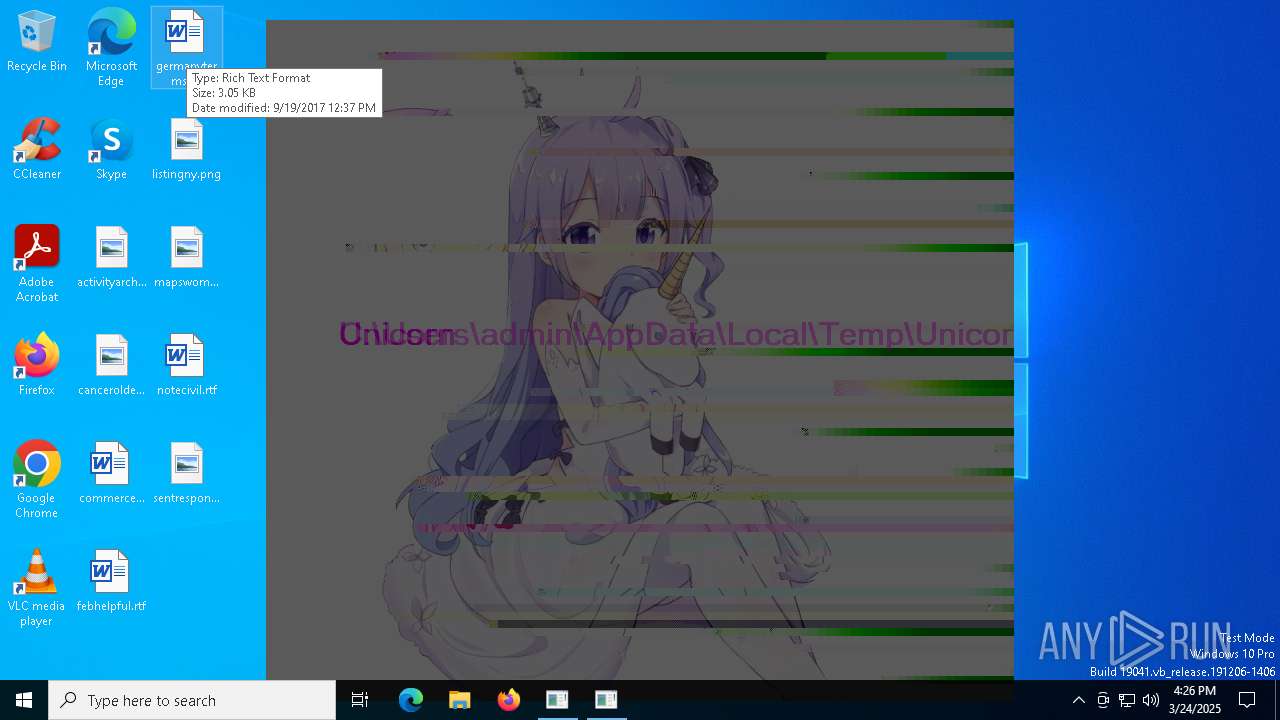Select notecivil.rtf document

point(186,366)
